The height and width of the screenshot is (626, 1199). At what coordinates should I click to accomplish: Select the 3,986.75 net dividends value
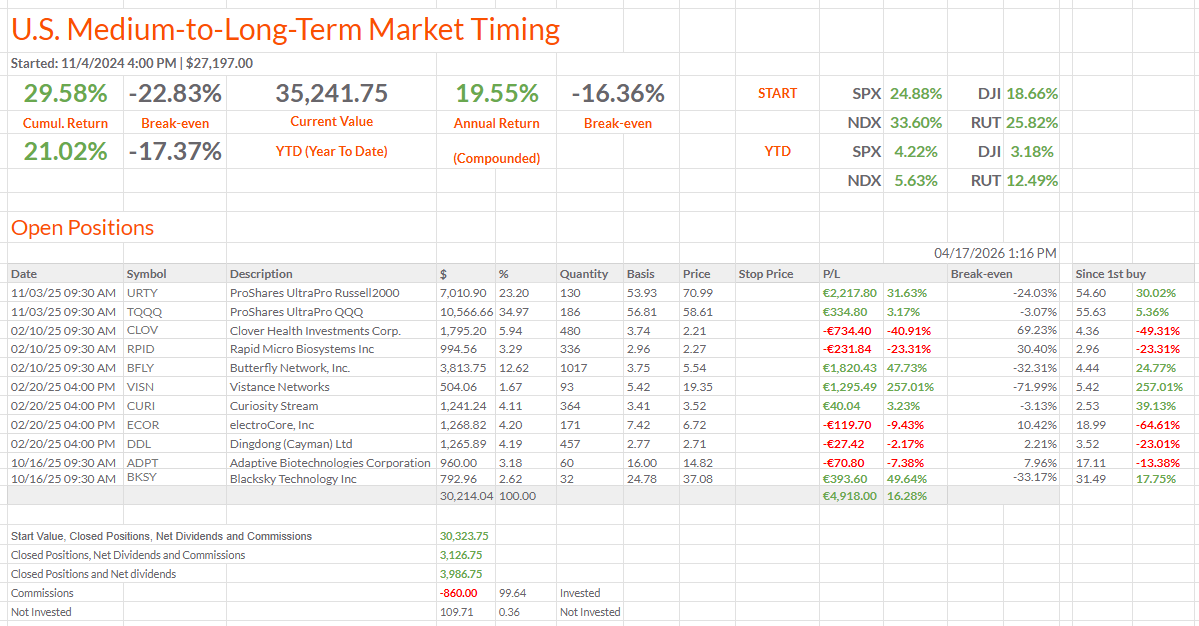pos(460,574)
